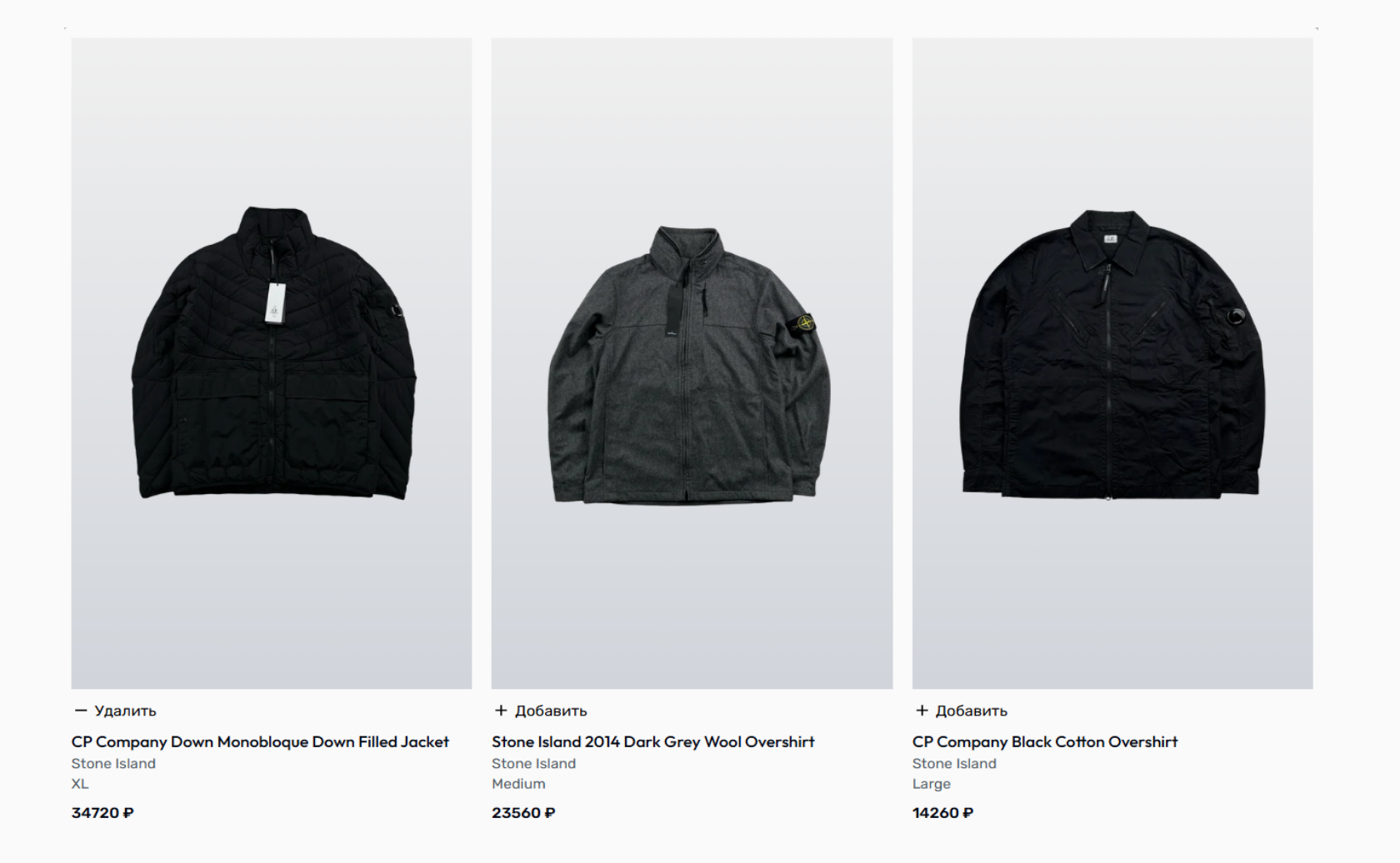Add Stone Island Wool Overshirt via Добавить label

[x=551, y=711]
